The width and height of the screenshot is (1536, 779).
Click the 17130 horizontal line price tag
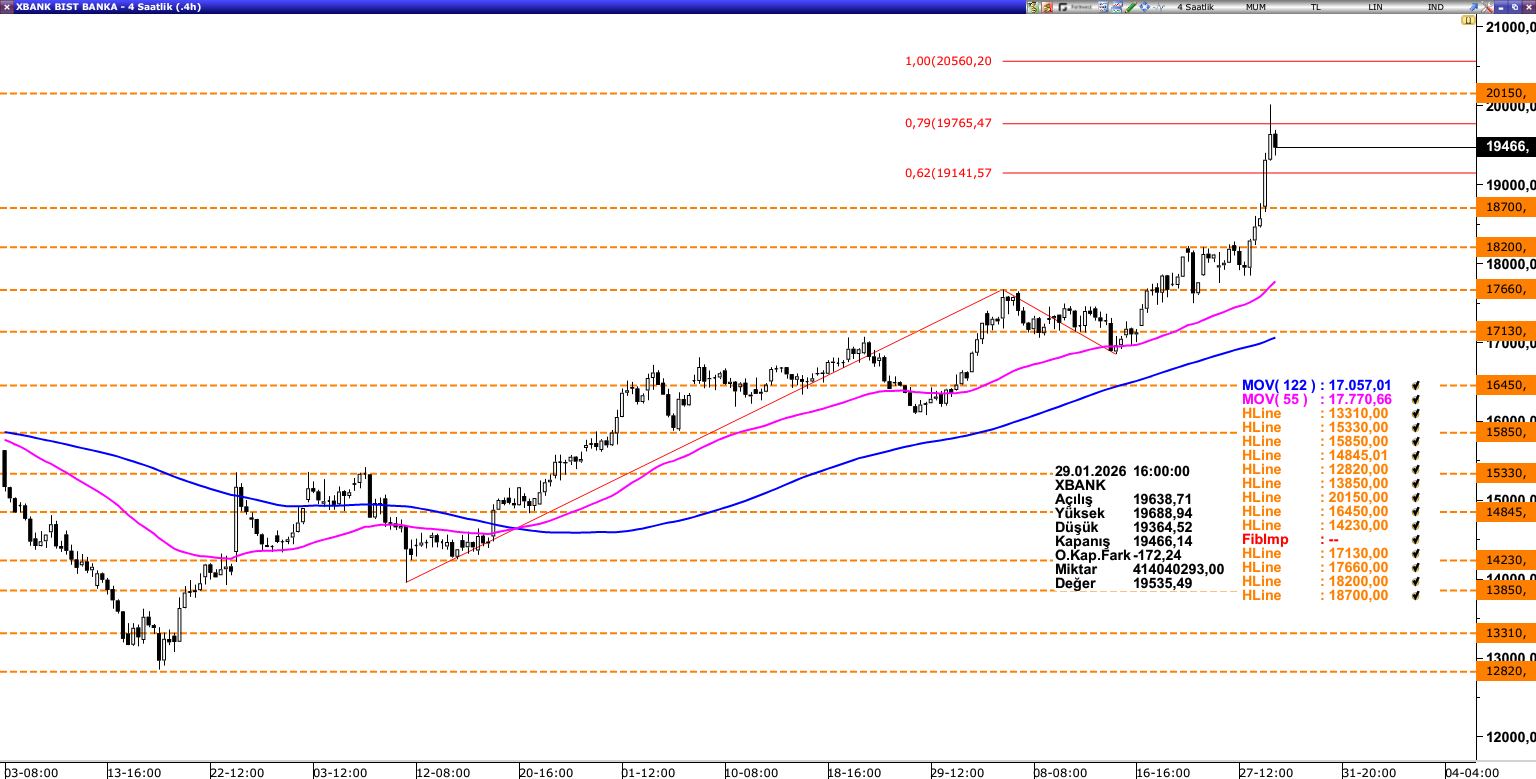(x=1506, y=331)
